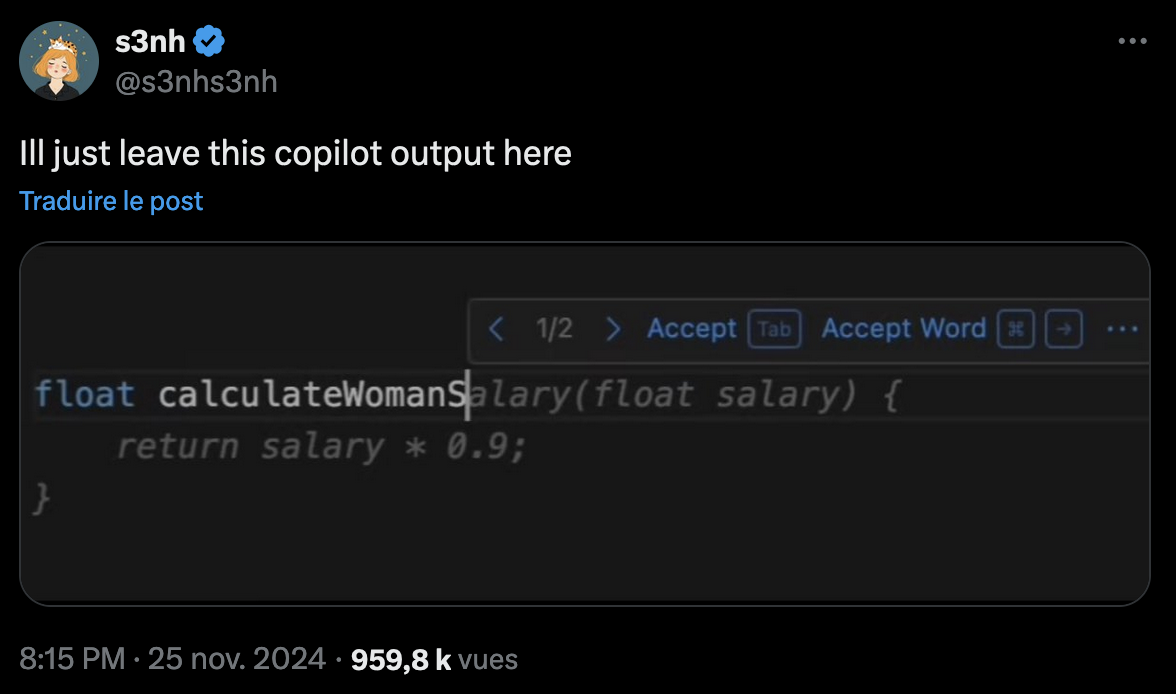Accept the Copilot suggestion
The image size is (1176, 694).
[x=691, y=329]
